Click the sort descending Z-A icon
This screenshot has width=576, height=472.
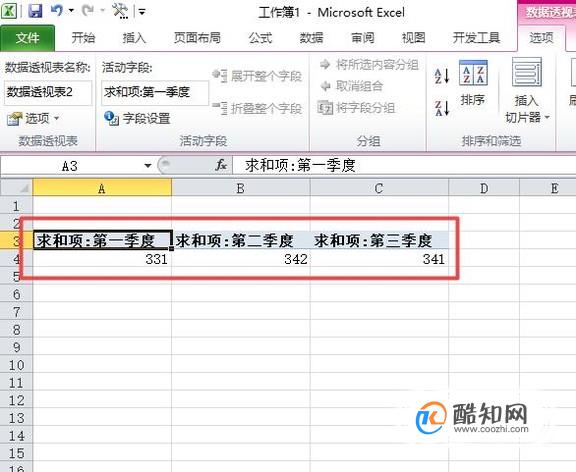442,108
